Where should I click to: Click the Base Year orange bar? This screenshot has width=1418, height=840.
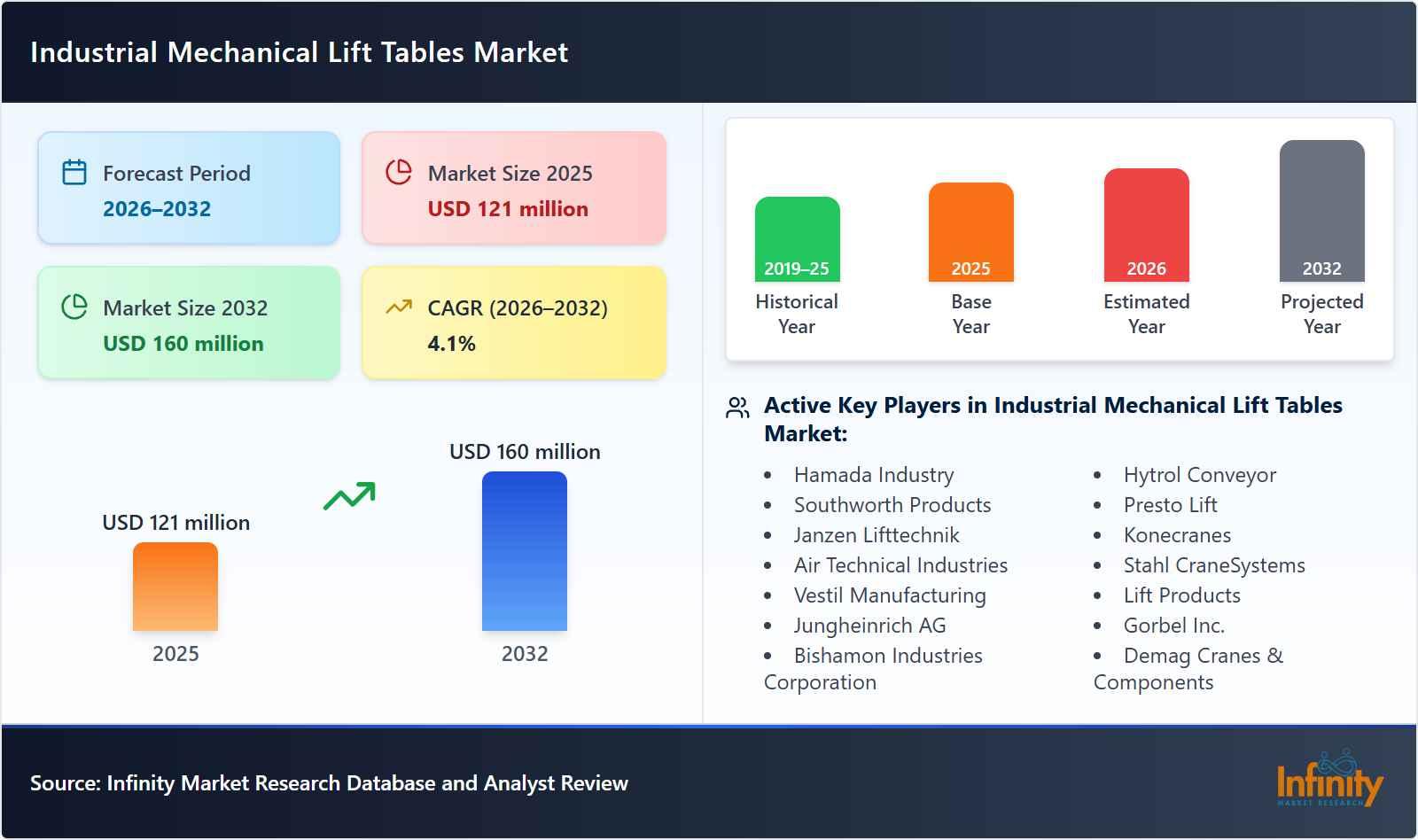[970, 230]
